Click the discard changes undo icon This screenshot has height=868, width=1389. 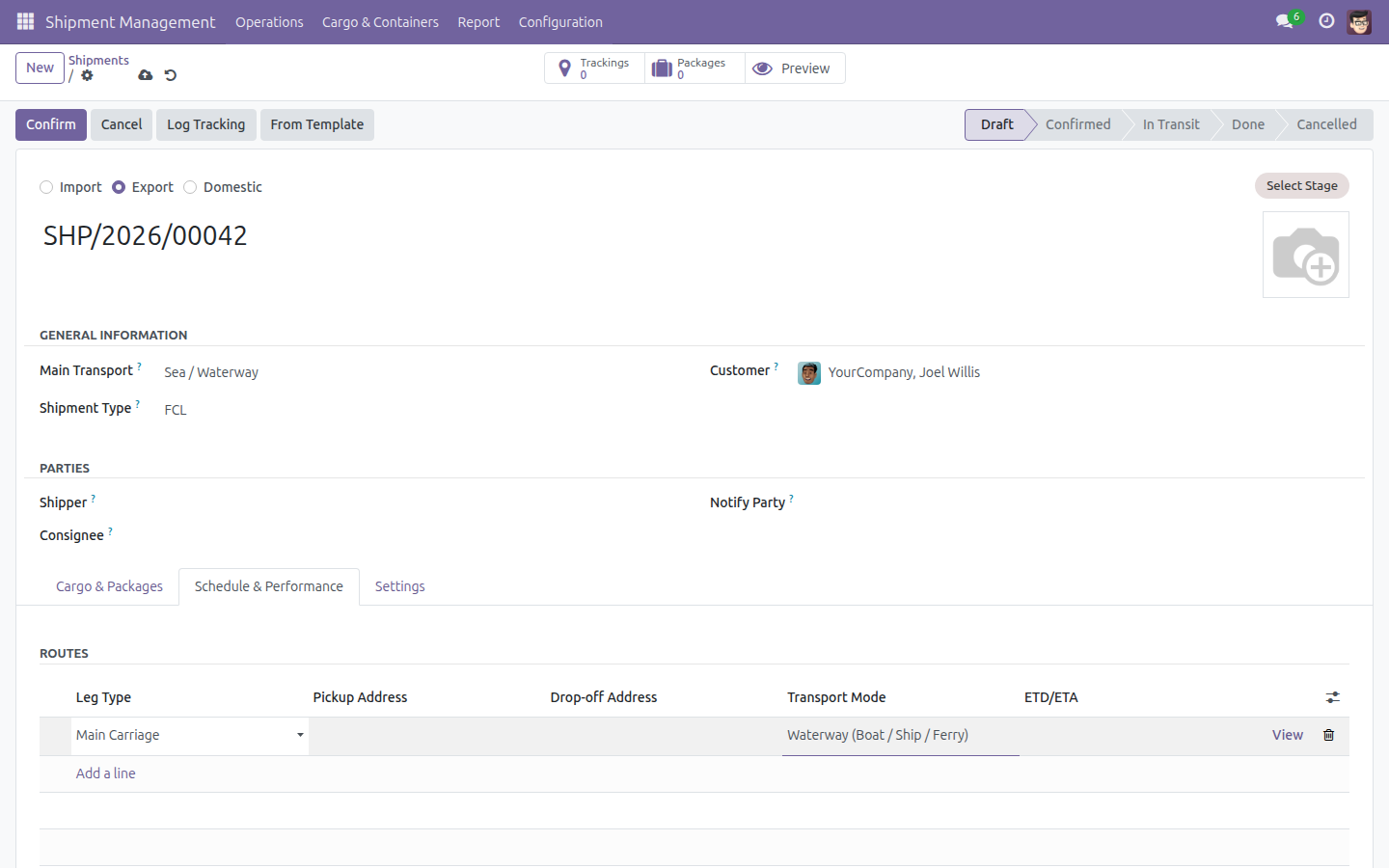[x=171, y=75]
